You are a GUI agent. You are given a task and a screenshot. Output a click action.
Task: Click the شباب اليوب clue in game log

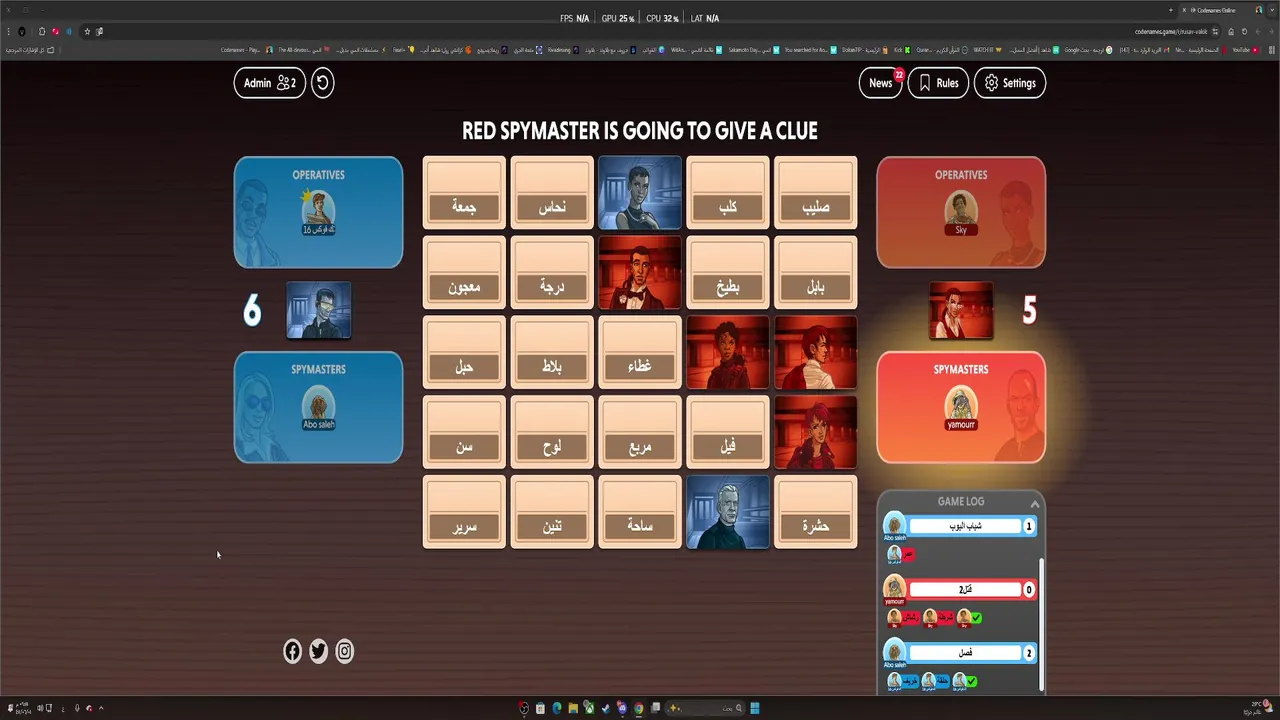point(965,526)
